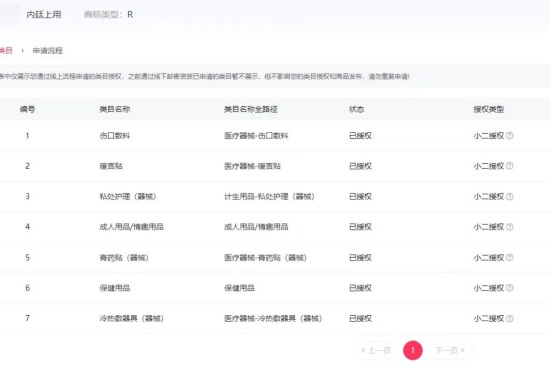Click the 状态 column header
Screen dimensions: 550x376
[356, 109]
